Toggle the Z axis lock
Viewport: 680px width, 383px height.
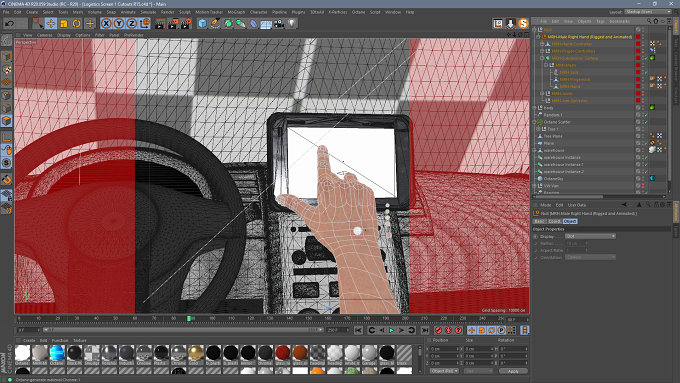tap(132, 23)
